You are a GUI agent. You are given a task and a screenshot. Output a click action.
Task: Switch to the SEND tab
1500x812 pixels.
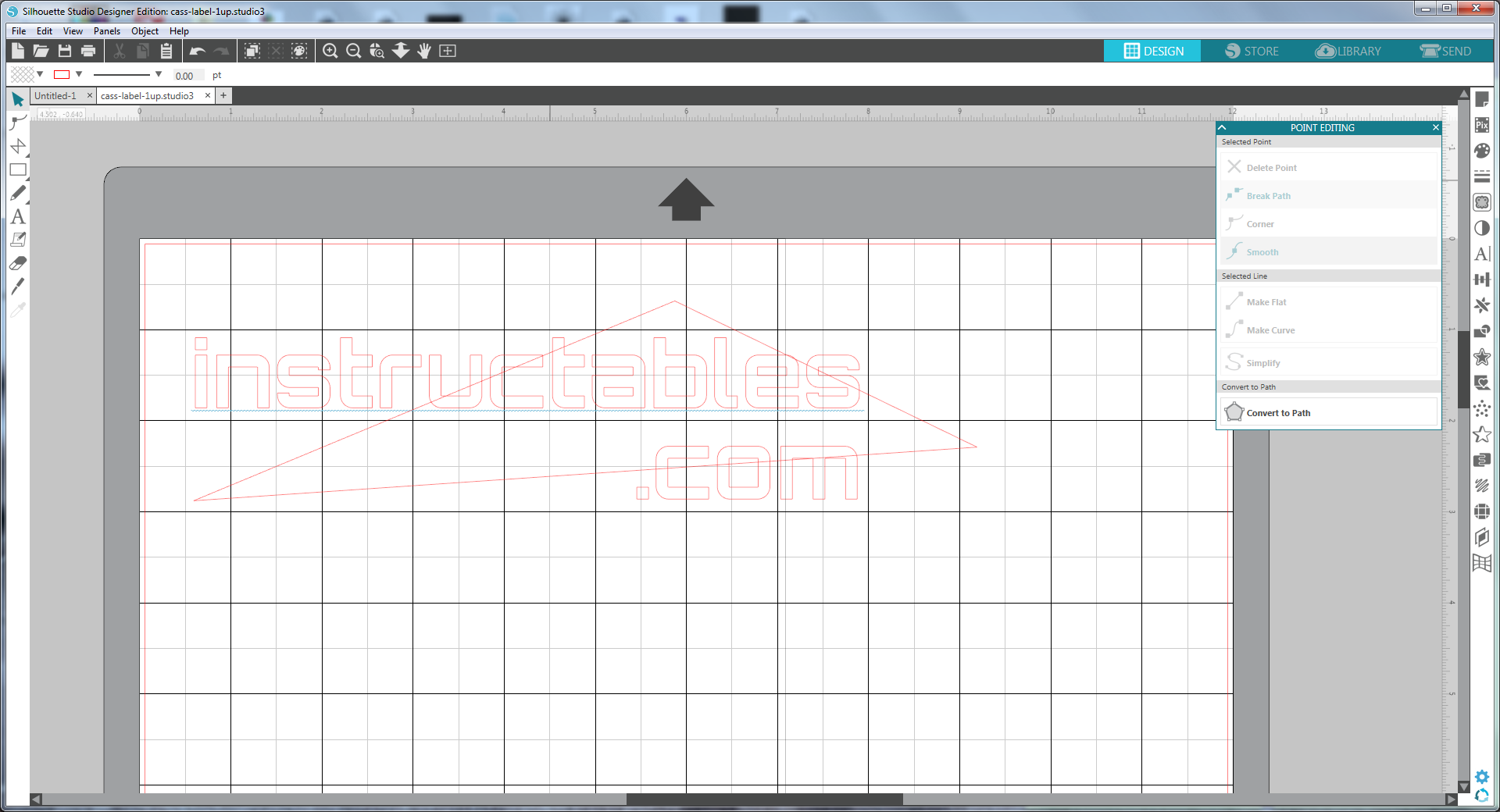click(1446, 51)
